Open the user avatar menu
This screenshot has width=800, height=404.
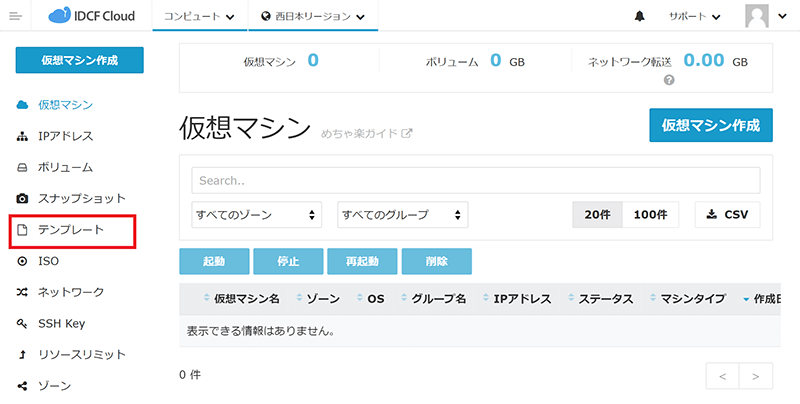[765, 16]
